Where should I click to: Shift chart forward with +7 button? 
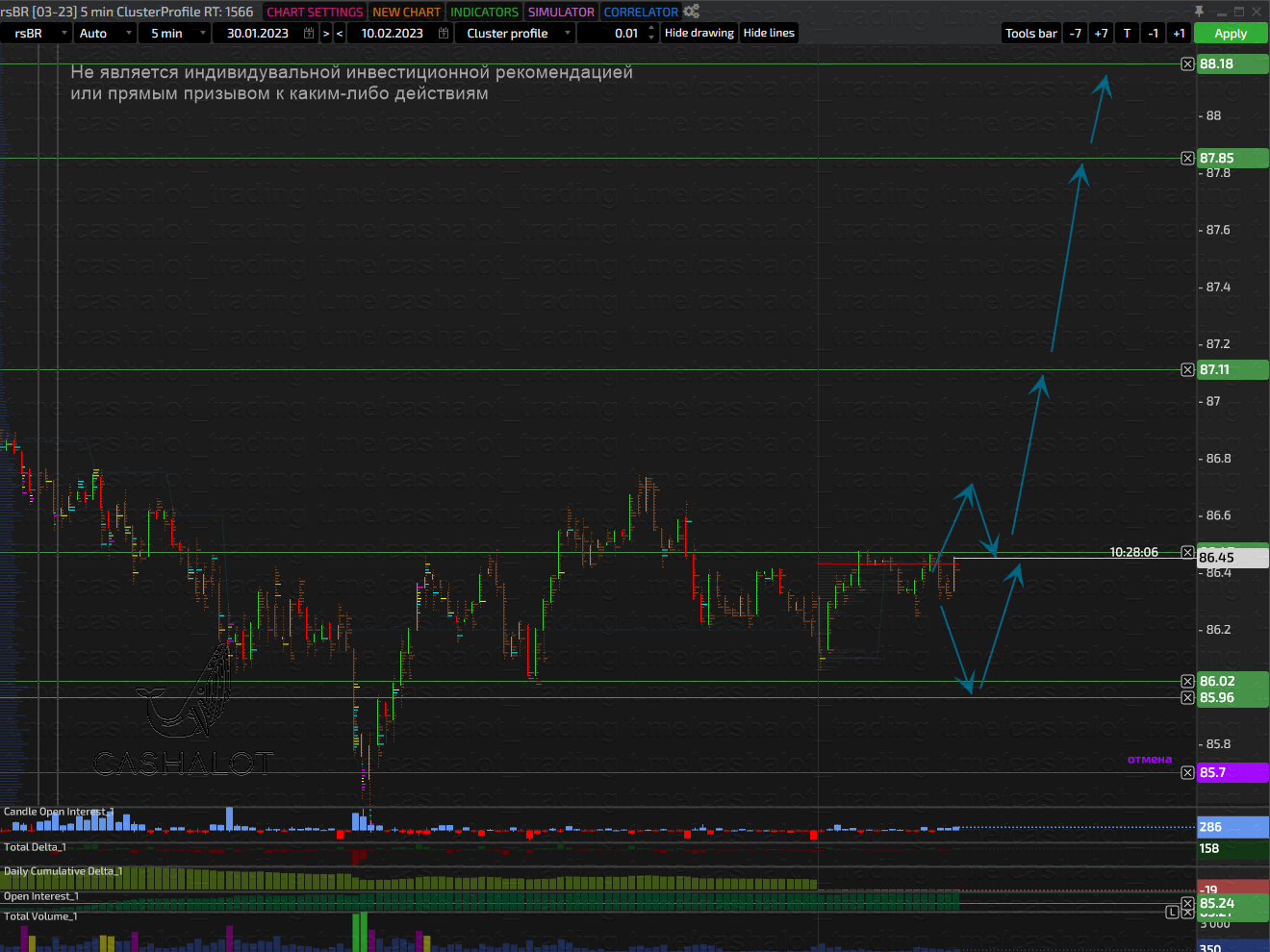click(x=1101, y=33)
